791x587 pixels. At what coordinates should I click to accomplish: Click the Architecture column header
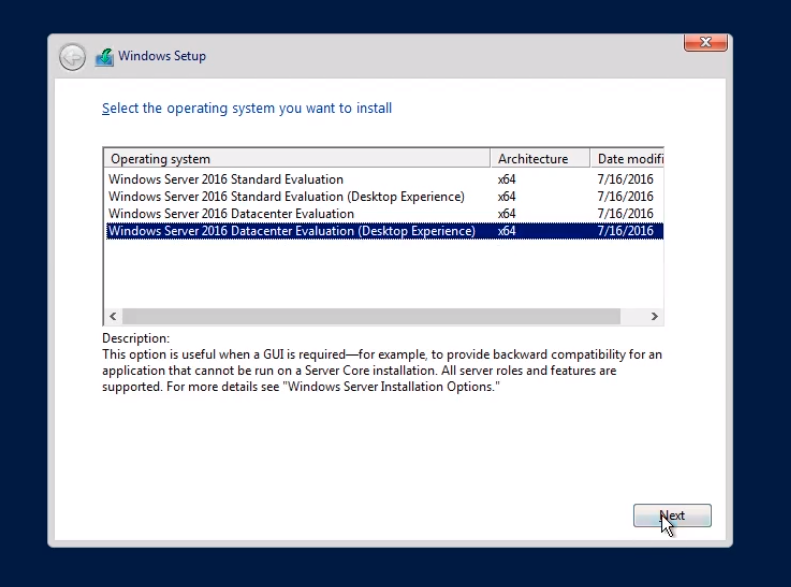click(x=539, y=159)
